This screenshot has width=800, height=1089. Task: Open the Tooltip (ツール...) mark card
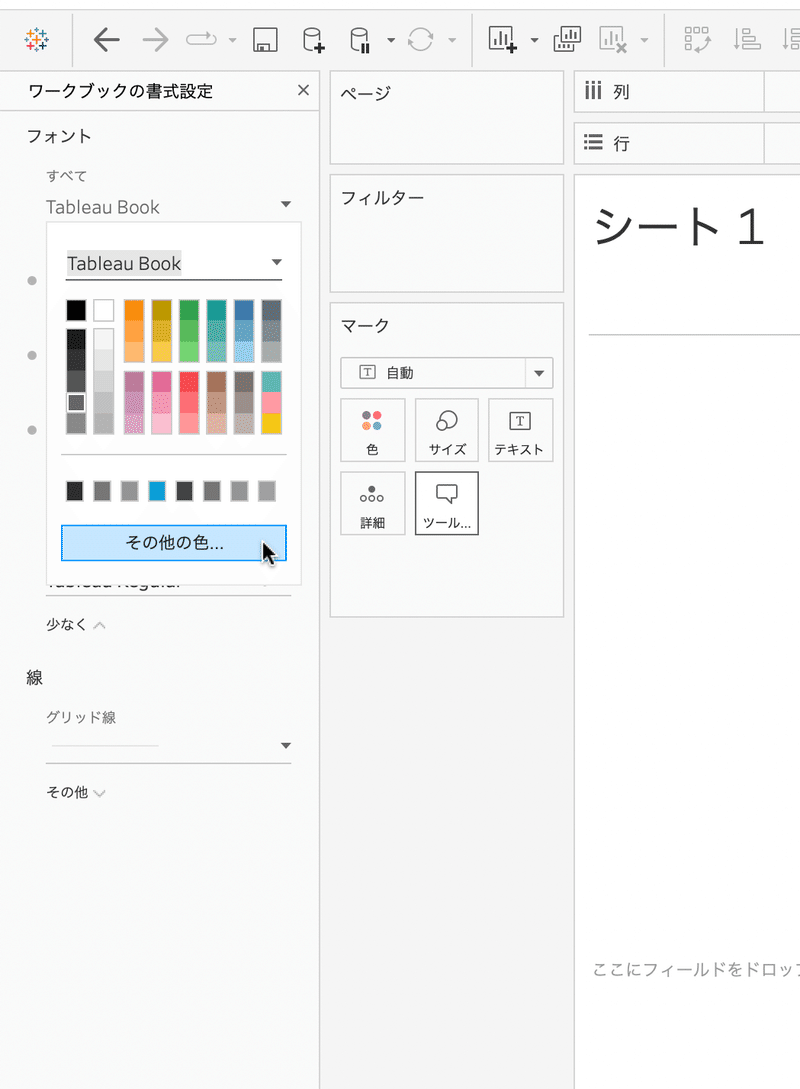tap(447, 503)
